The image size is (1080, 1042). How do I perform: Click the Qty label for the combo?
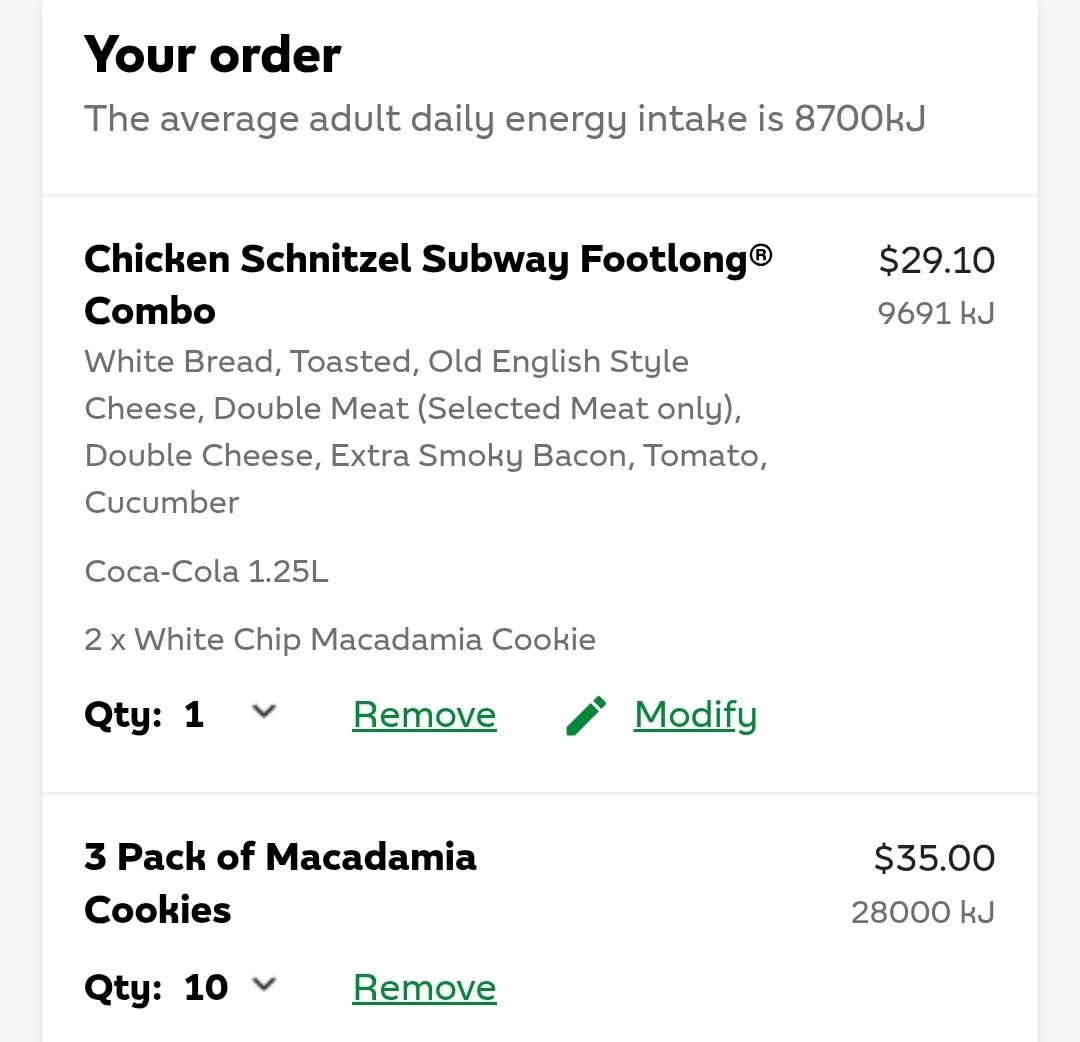pyautogui.click(x=123, y=716)
